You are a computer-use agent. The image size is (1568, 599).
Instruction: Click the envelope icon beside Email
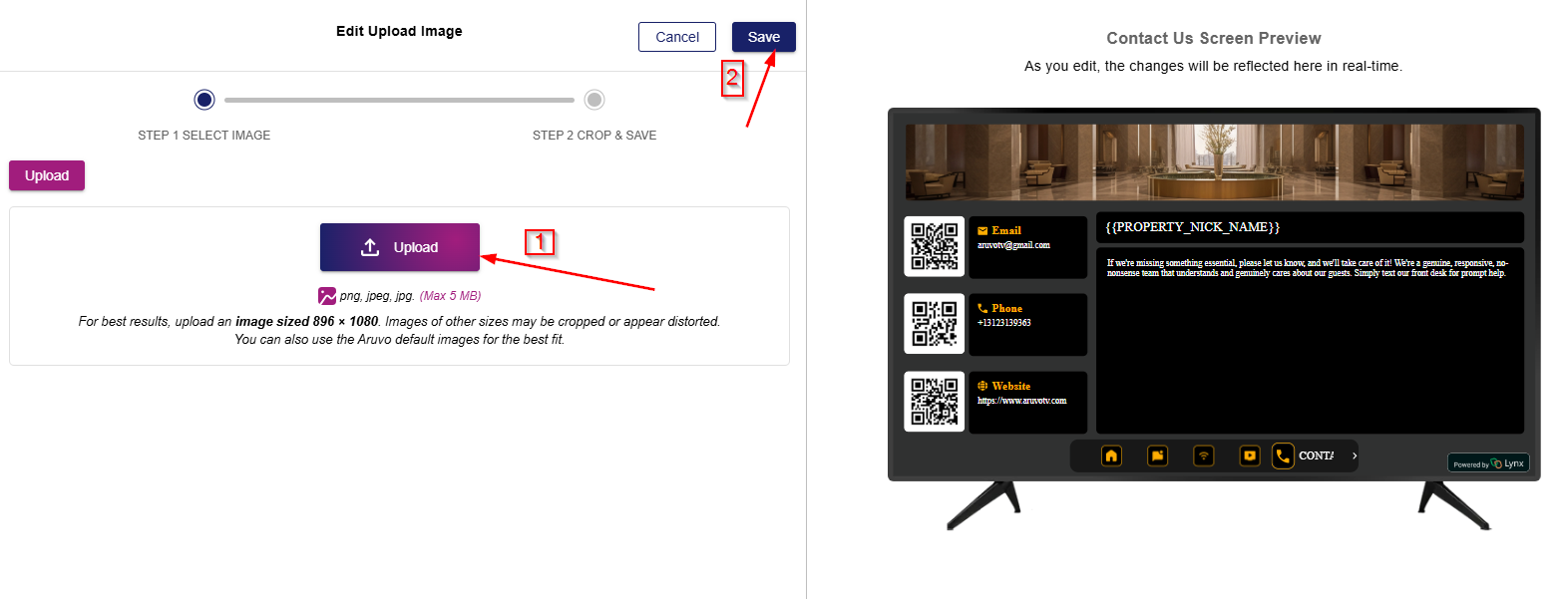982,230
